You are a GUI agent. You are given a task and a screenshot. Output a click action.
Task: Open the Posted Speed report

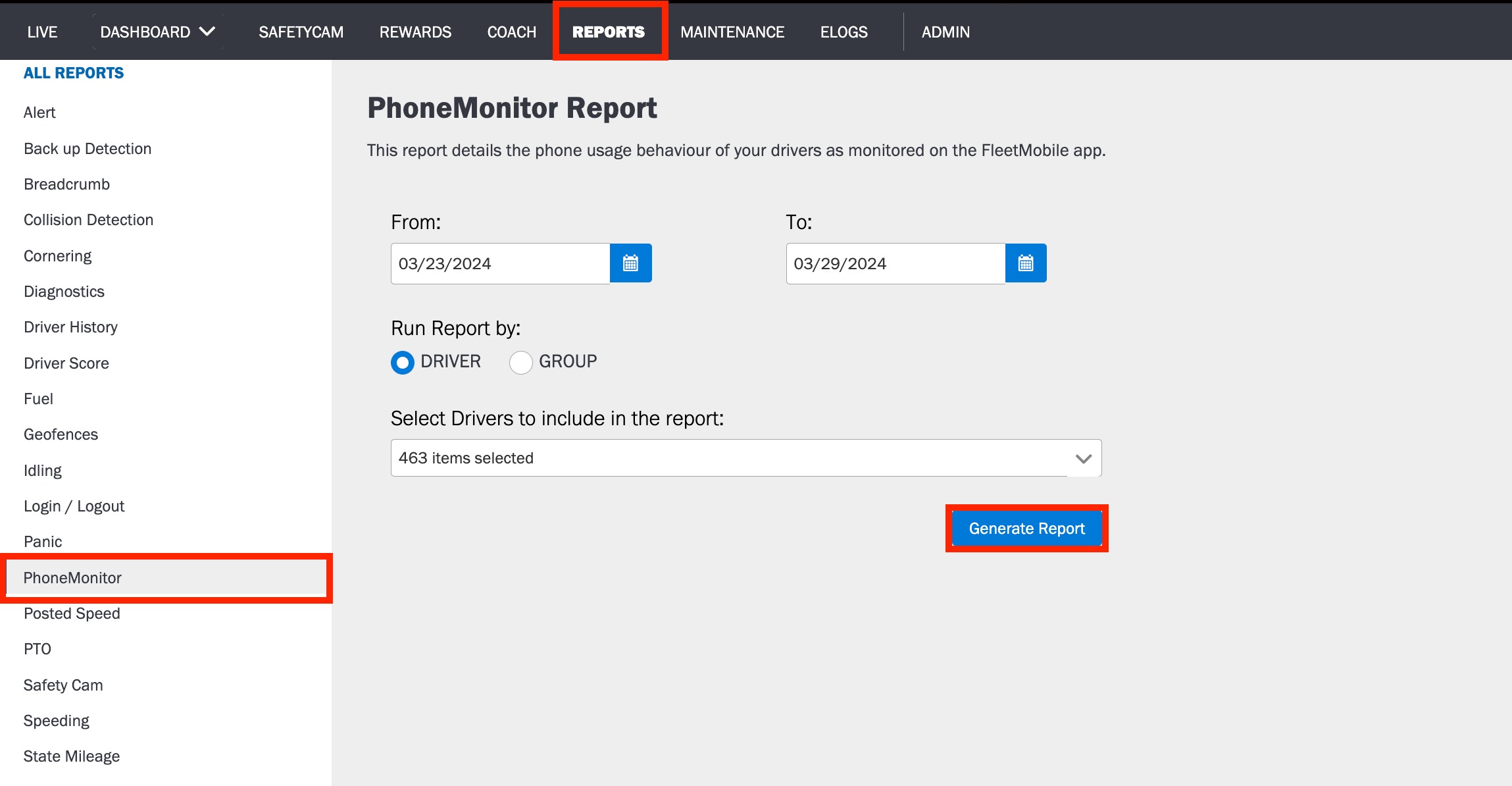(72, 614)
